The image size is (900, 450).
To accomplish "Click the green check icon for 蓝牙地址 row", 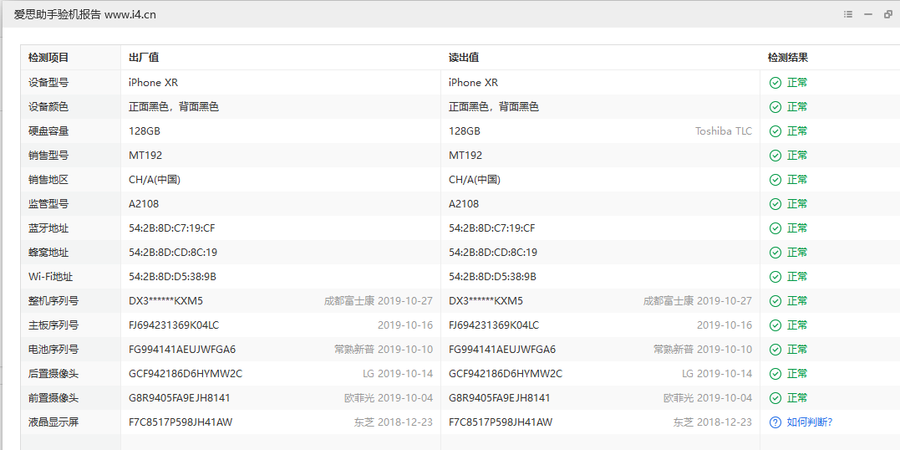I will (x=775, y=228).
